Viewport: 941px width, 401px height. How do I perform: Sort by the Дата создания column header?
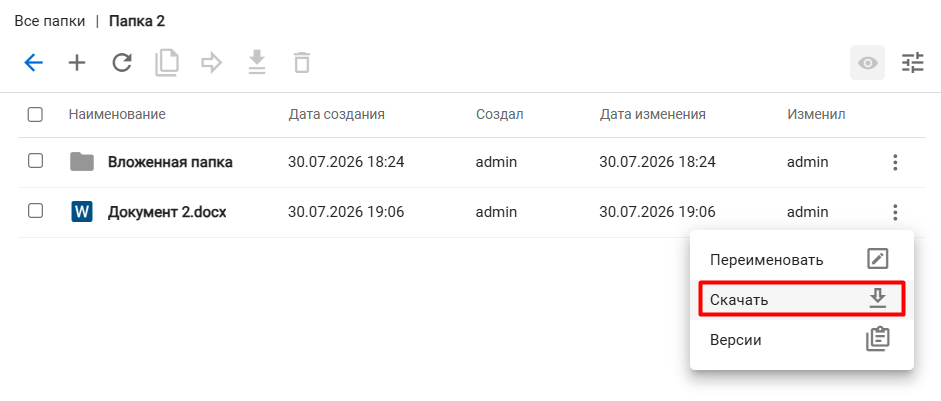click(x=336, y=114)
